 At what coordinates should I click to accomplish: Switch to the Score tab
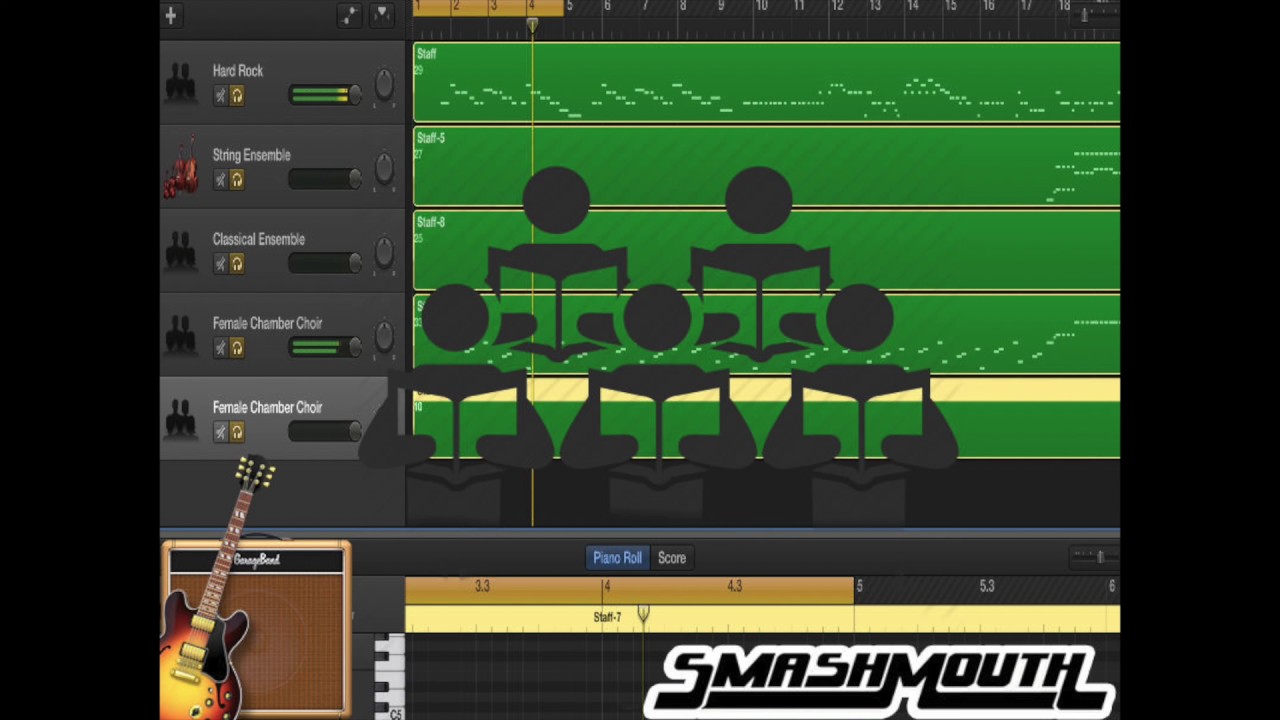coord(672,558)
